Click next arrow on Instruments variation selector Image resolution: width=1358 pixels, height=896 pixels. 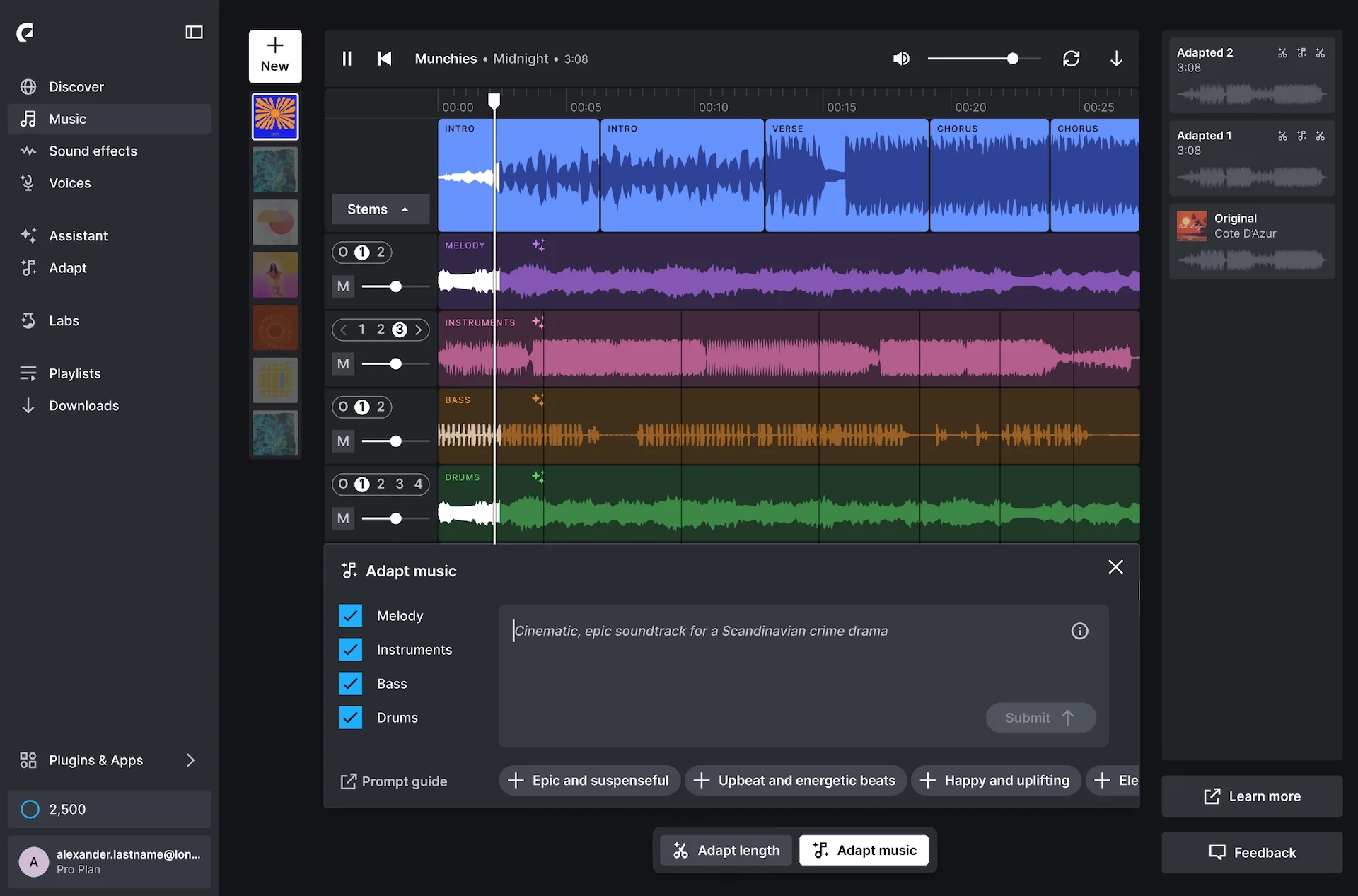pyautogui.click(x=419, y=330)
